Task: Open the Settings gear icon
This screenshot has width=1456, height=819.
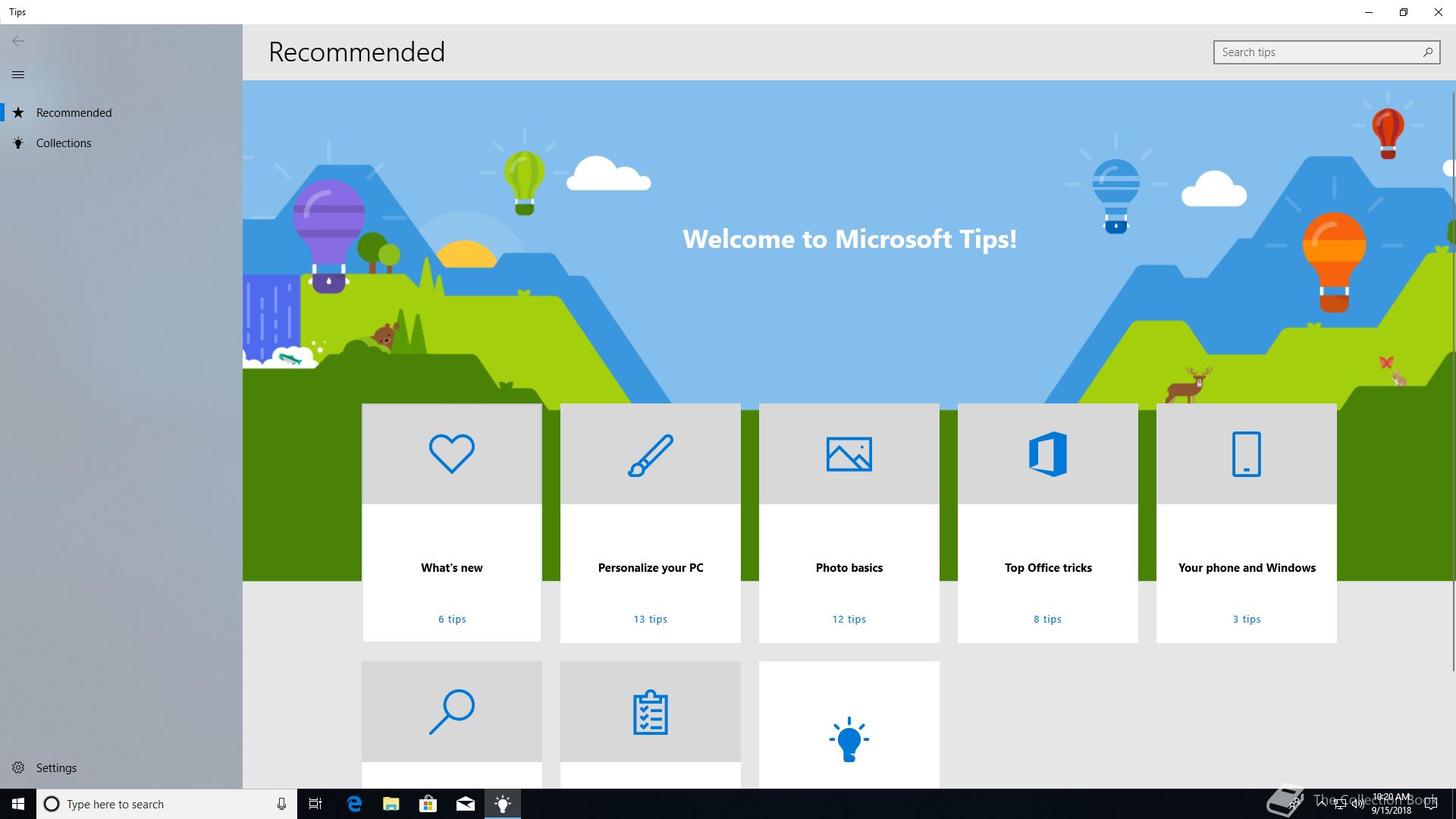Action: click(x=18, y=767)
